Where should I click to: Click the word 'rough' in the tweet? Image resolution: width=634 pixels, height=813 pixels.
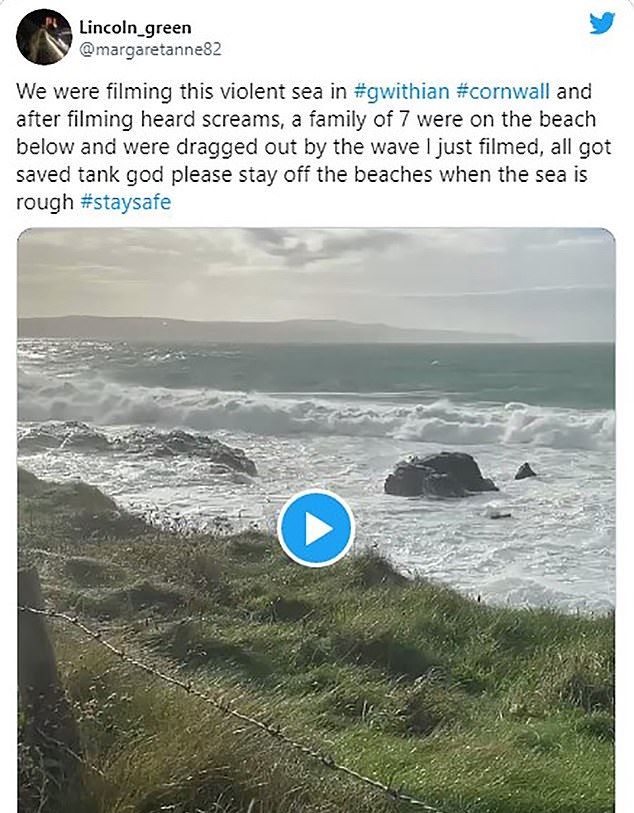click(45, 202)
